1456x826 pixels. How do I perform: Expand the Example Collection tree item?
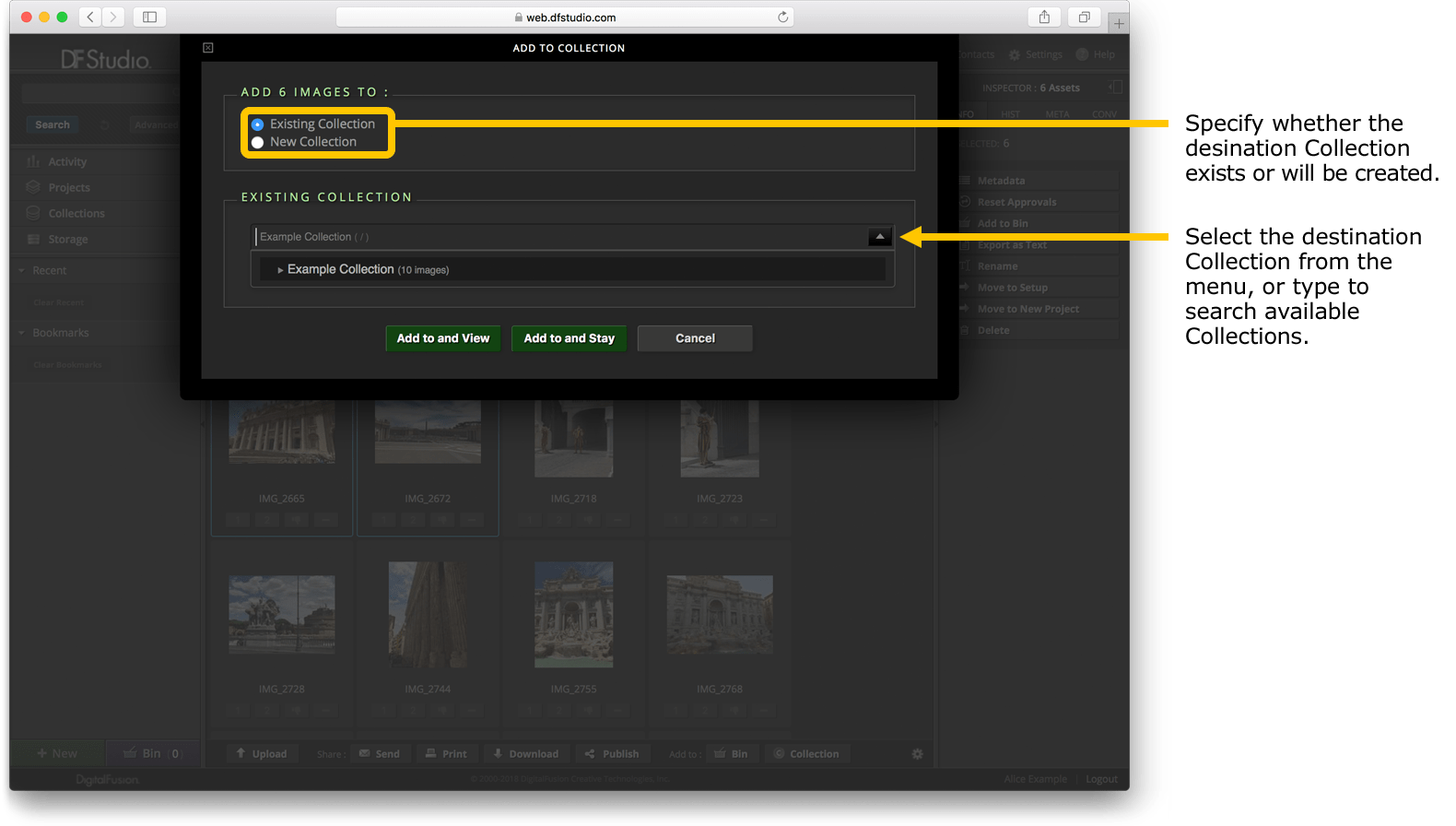(280, 270)
